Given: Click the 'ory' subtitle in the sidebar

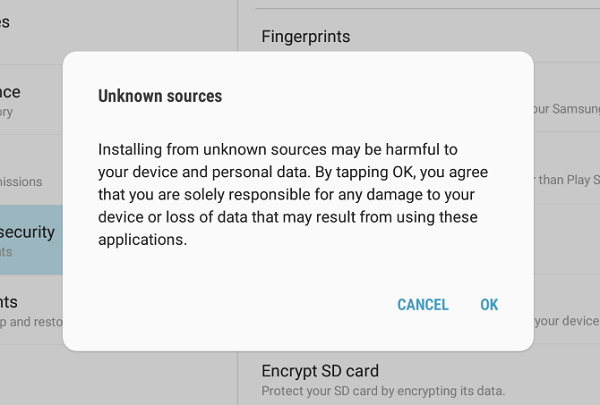Looking at the screenshot, I should [x=8, y=112].
